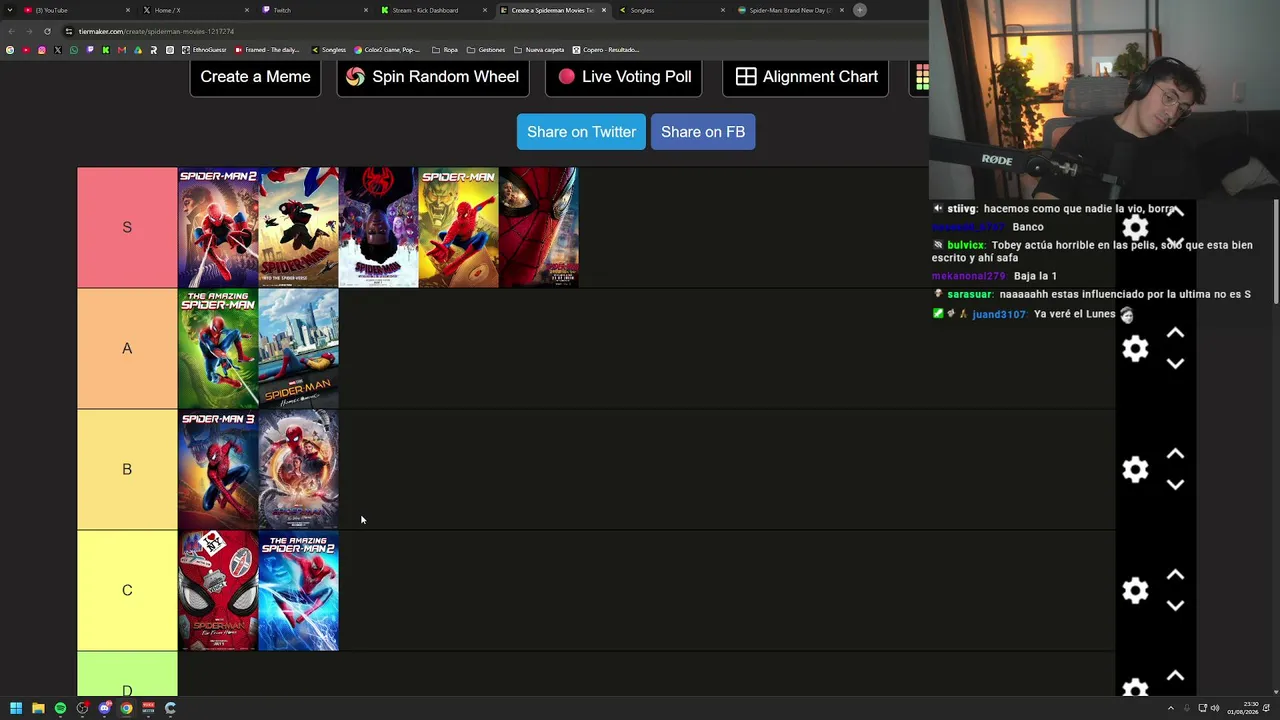Select The Amazing Spider-Man poster in A tier
This screenshot has height=720, width=1280.
(x=218, y=349)
